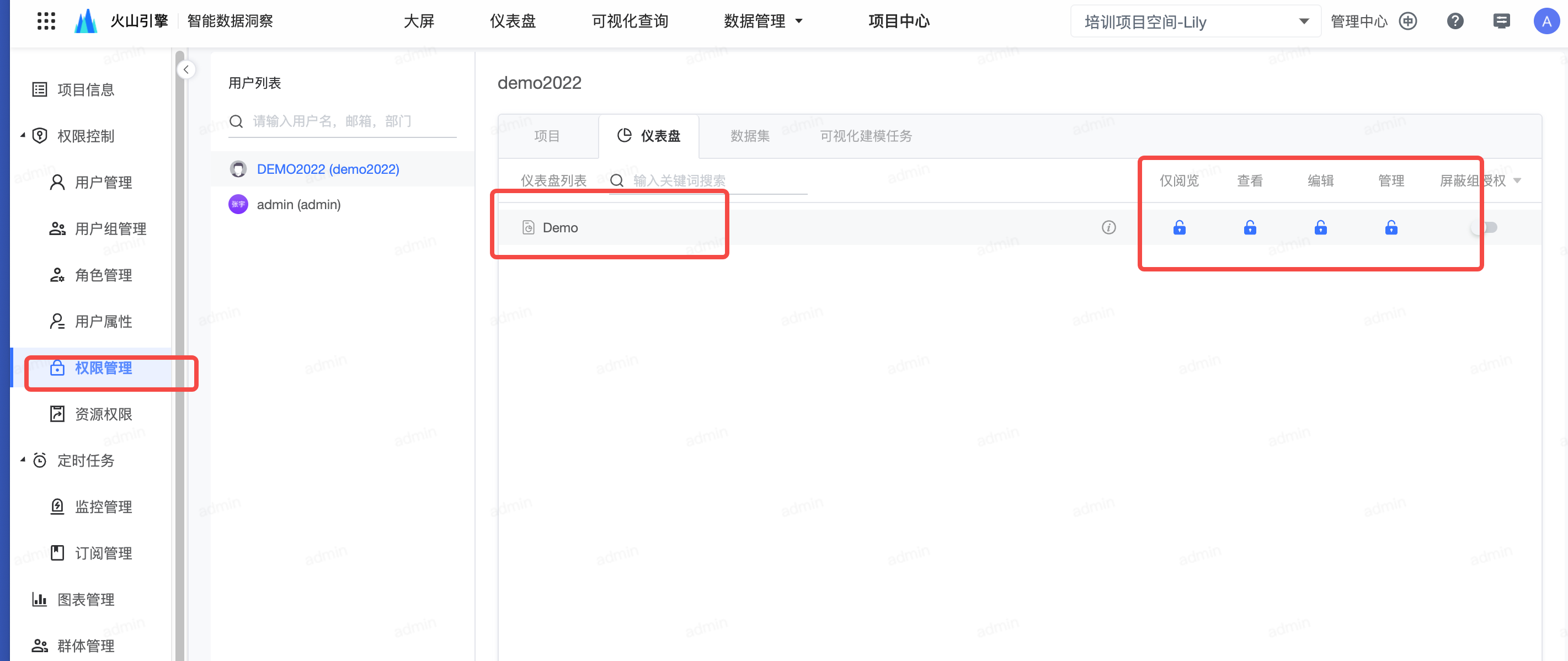Focus the dashboard keyword search field
The image size is (1568, 661).
coord(708,181)
